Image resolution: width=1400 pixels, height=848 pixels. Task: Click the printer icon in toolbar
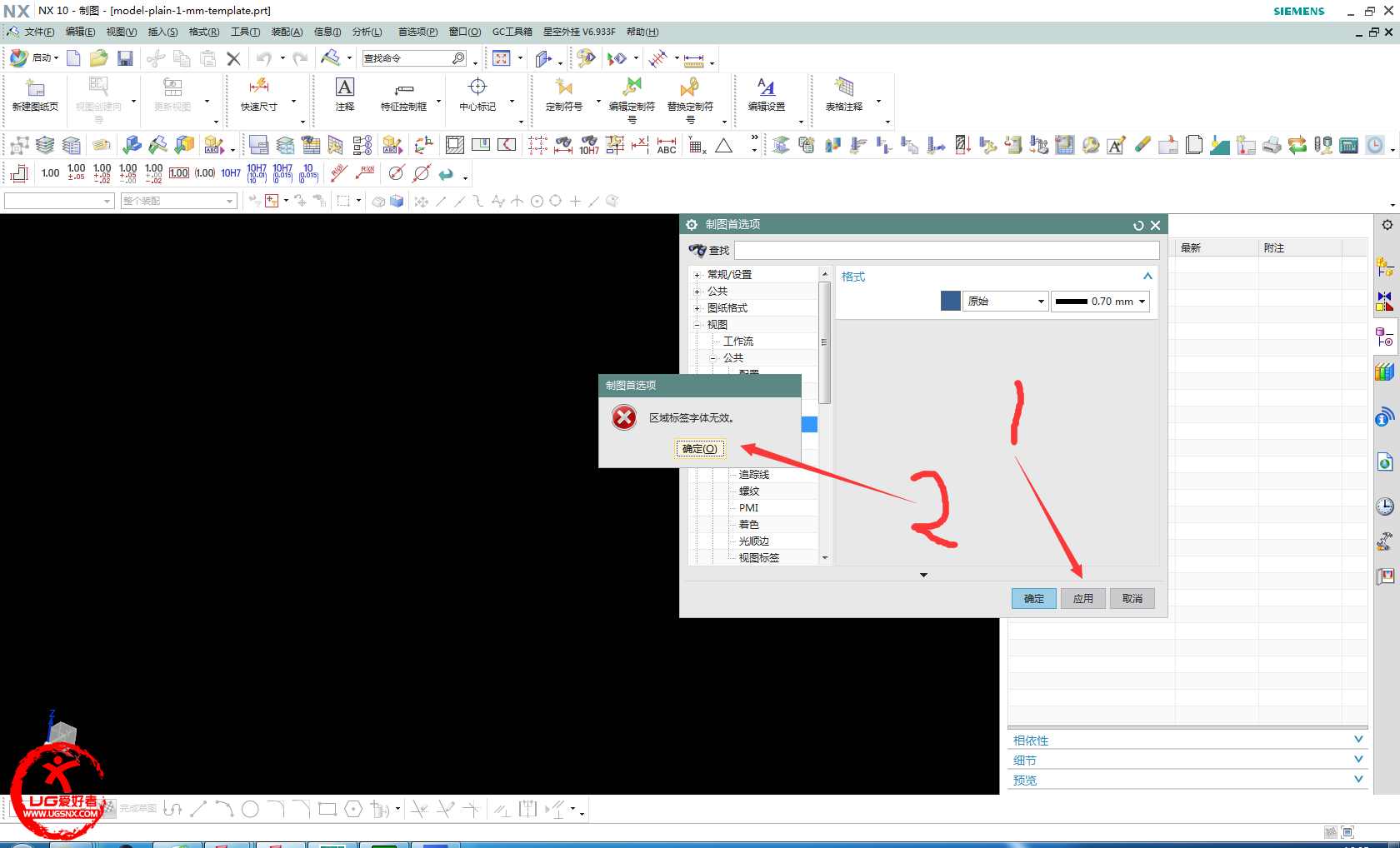(x=1272, y=146)
